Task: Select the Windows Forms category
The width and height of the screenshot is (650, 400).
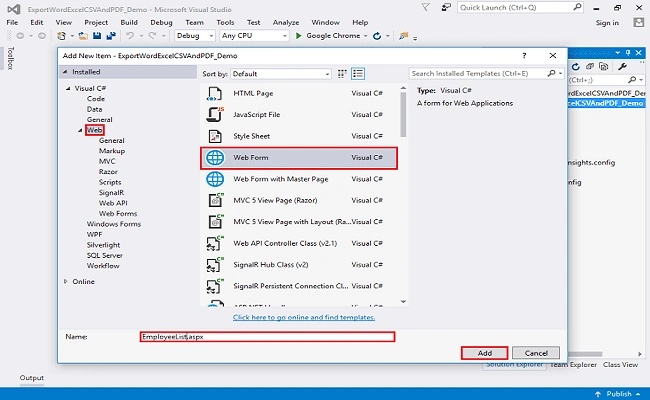Action: (114, 224)
